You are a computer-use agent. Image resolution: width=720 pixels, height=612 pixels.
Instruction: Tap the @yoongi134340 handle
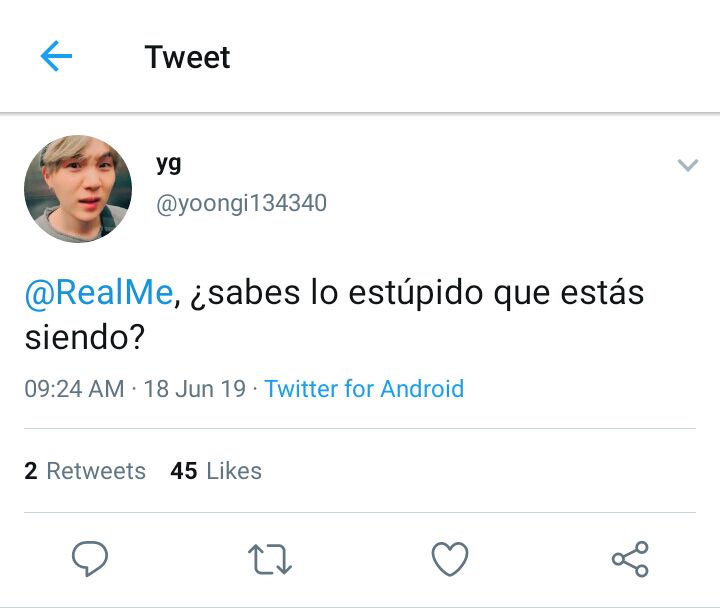pos(242,203)
